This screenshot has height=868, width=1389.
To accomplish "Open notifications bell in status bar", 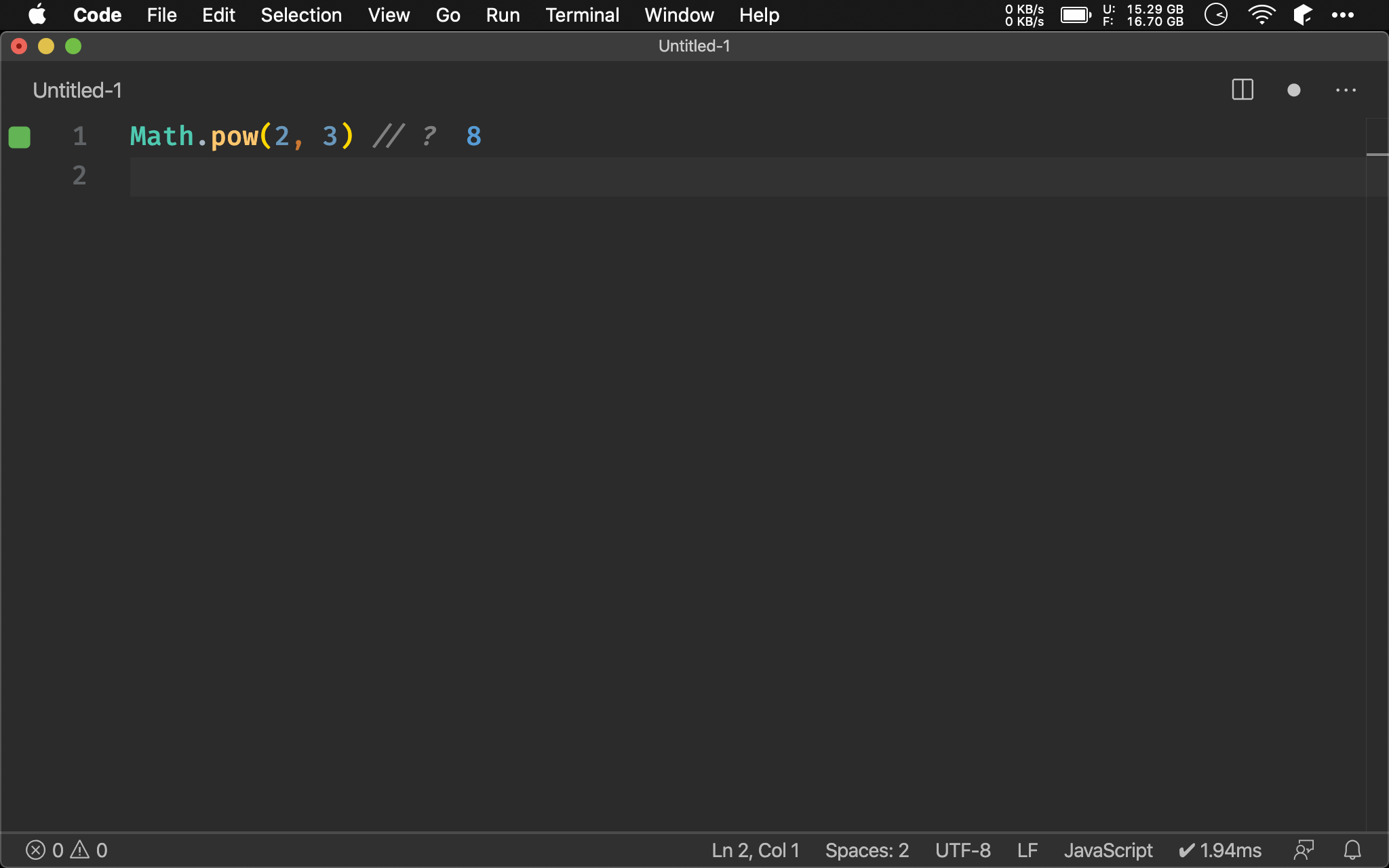I will tap(1352, 850).
